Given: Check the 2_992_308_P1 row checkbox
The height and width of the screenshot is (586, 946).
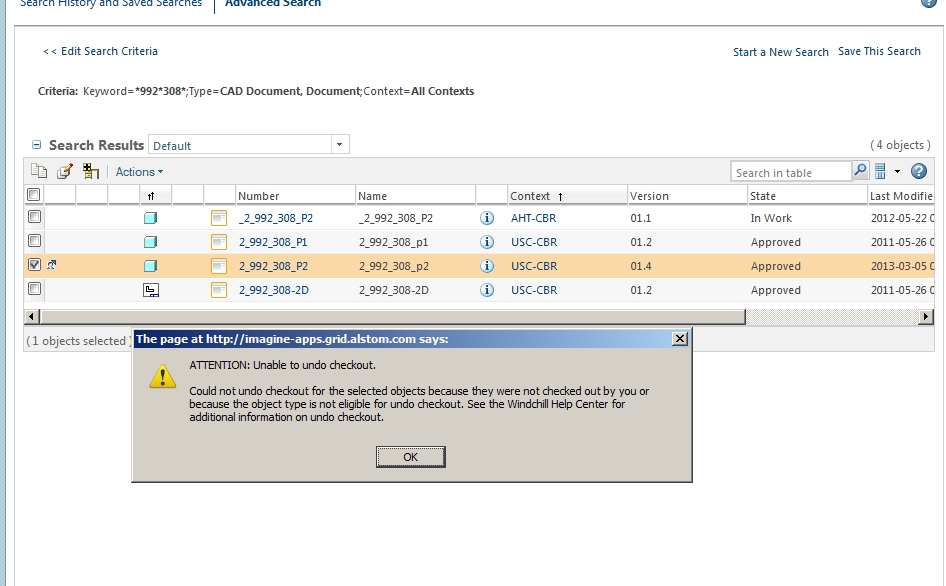Looking at the screenshot, I should click(34, 241).
